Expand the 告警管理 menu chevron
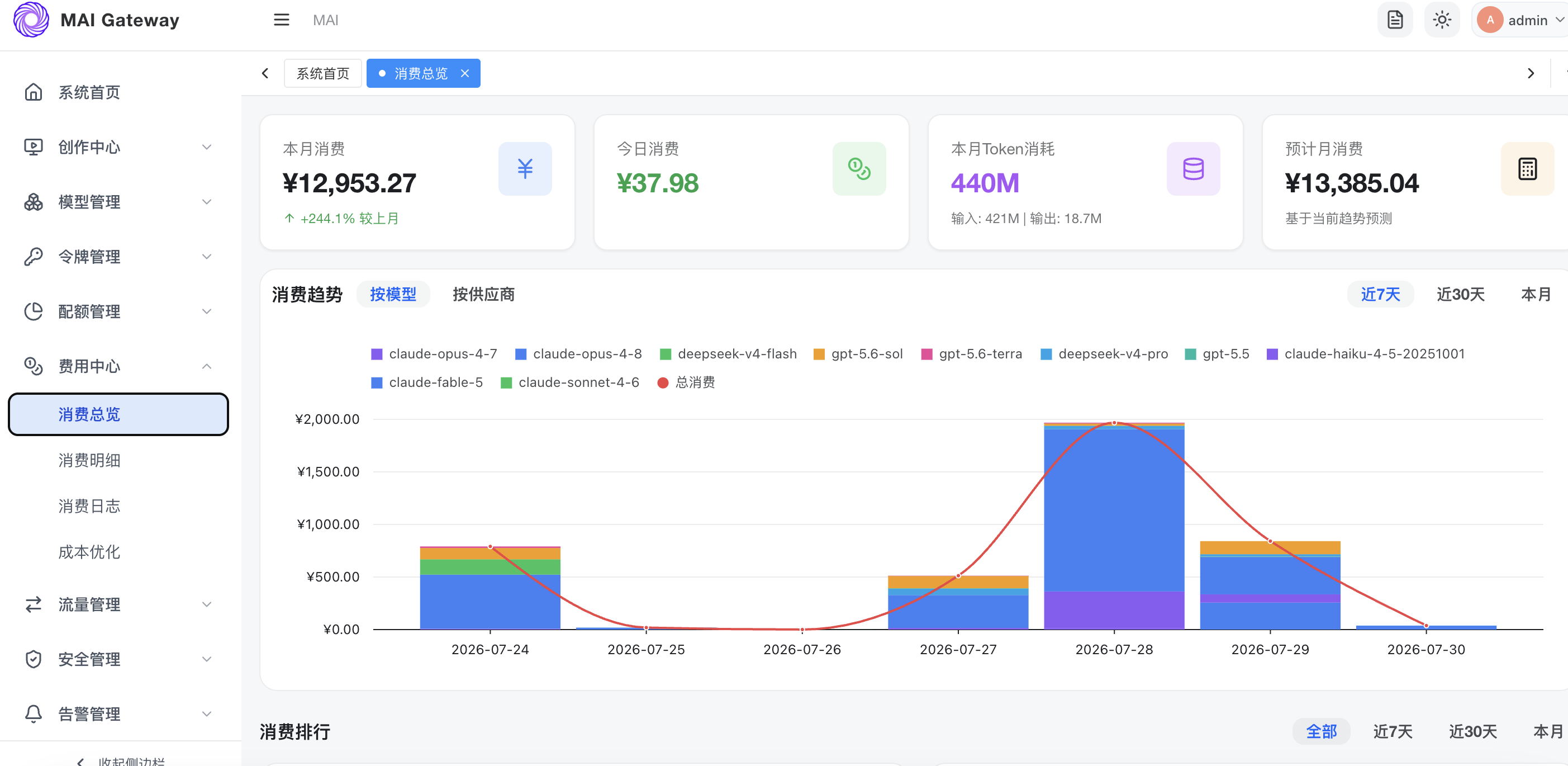 [207, 713]
